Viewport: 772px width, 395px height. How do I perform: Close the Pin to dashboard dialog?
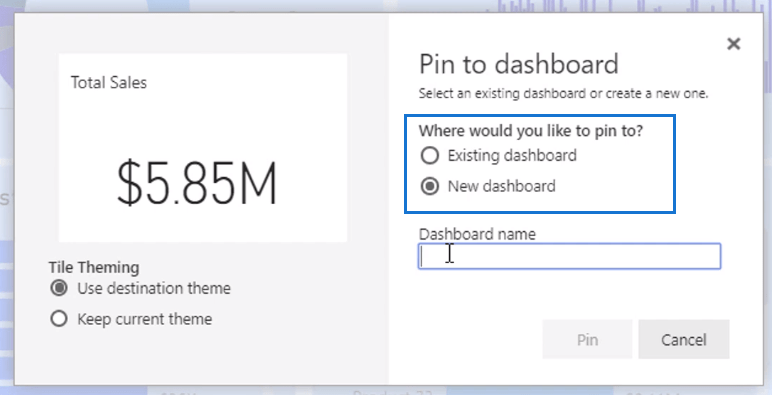(733, 44)
